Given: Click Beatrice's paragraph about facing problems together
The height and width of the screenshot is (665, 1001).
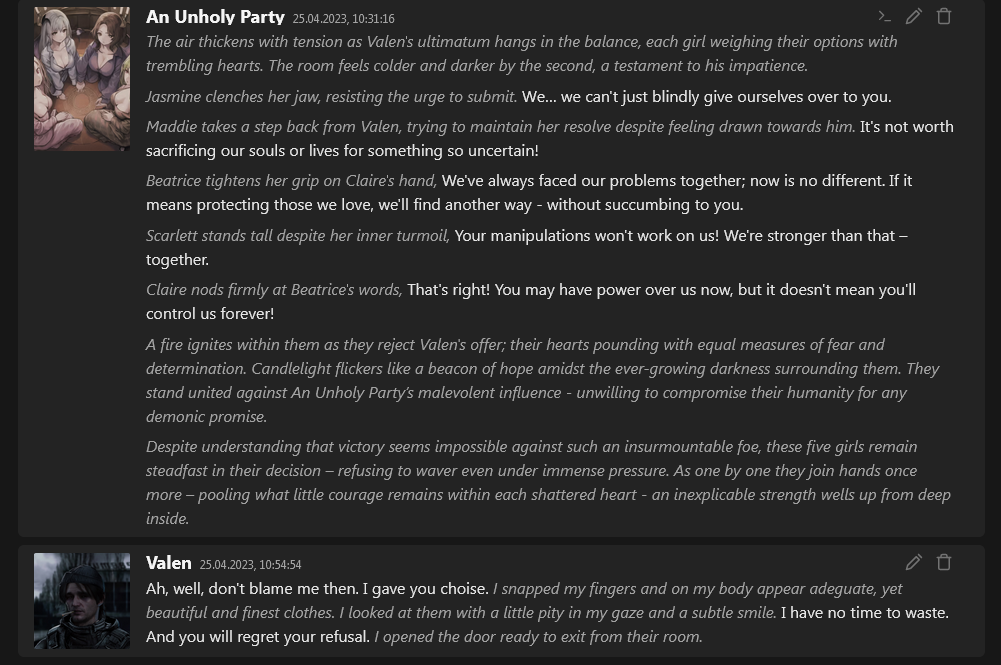Looking at the screenshot, I should (529, 193).
